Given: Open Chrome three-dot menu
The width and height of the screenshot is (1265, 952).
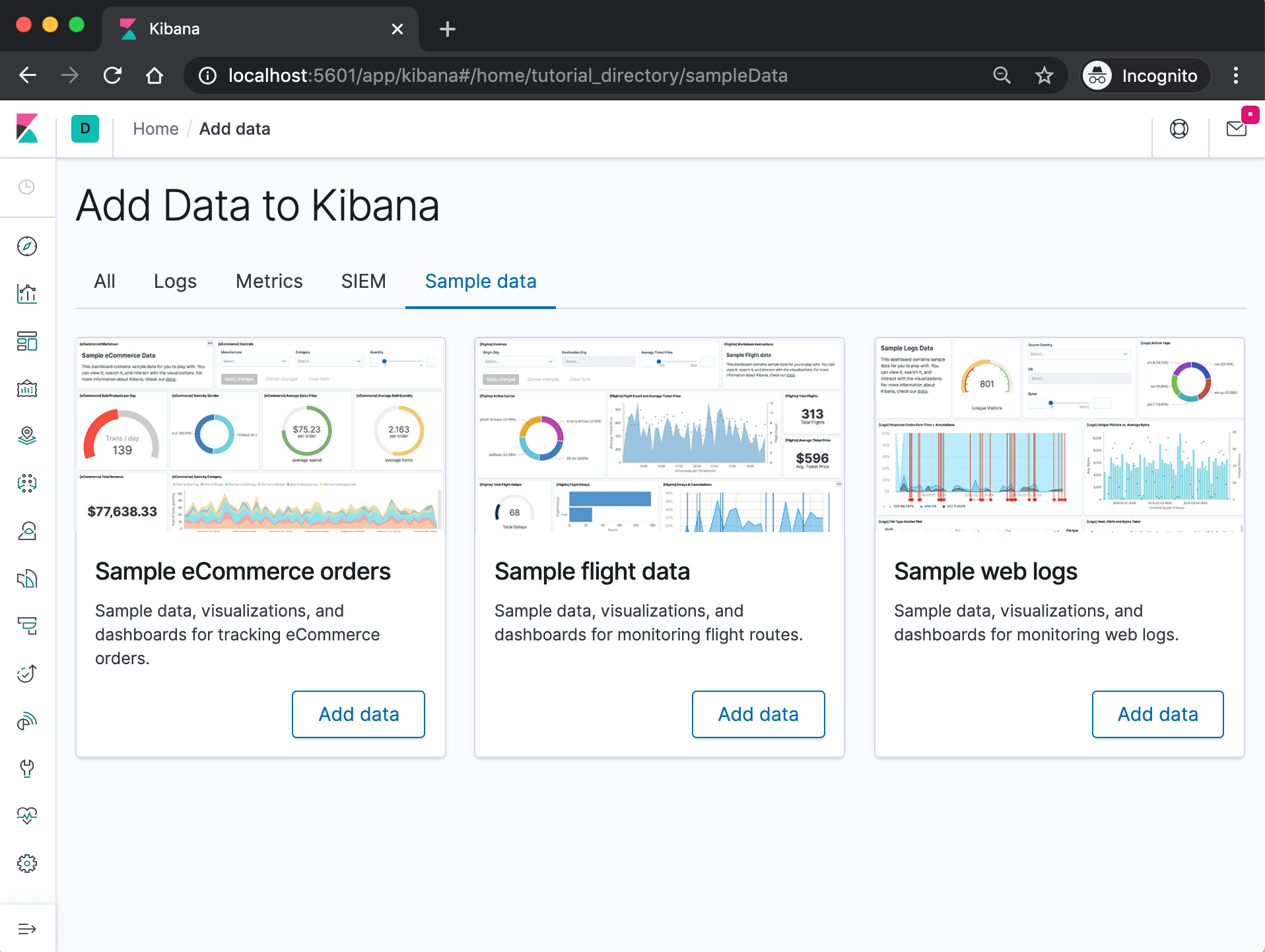Looking at the screenshot, I should pyautogui.click(x=1236, y=75).
